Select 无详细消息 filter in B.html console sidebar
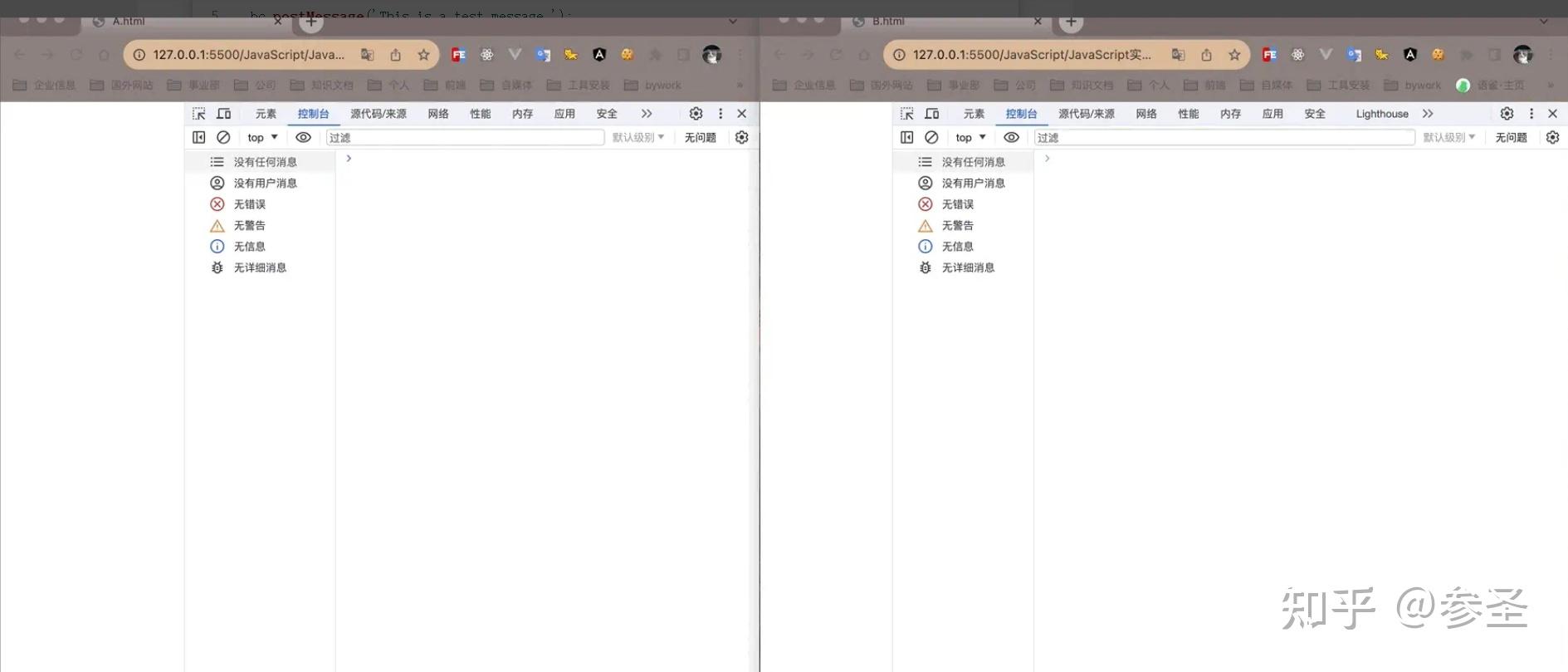Viewport: 1568px width, 672px height. (x=963, y=267)
